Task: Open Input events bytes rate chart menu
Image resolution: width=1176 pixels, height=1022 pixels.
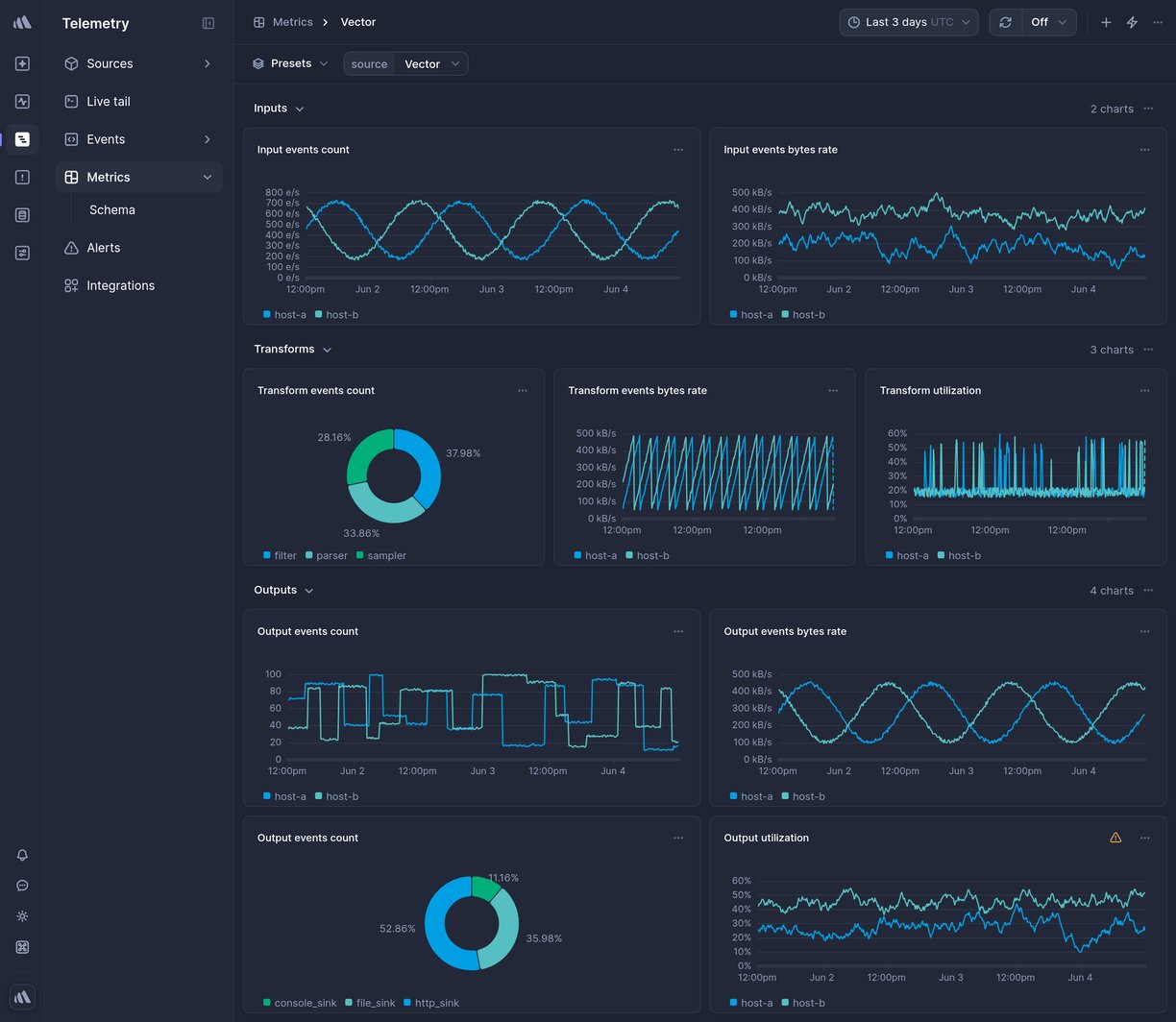Action: [x=1144, y=150]
